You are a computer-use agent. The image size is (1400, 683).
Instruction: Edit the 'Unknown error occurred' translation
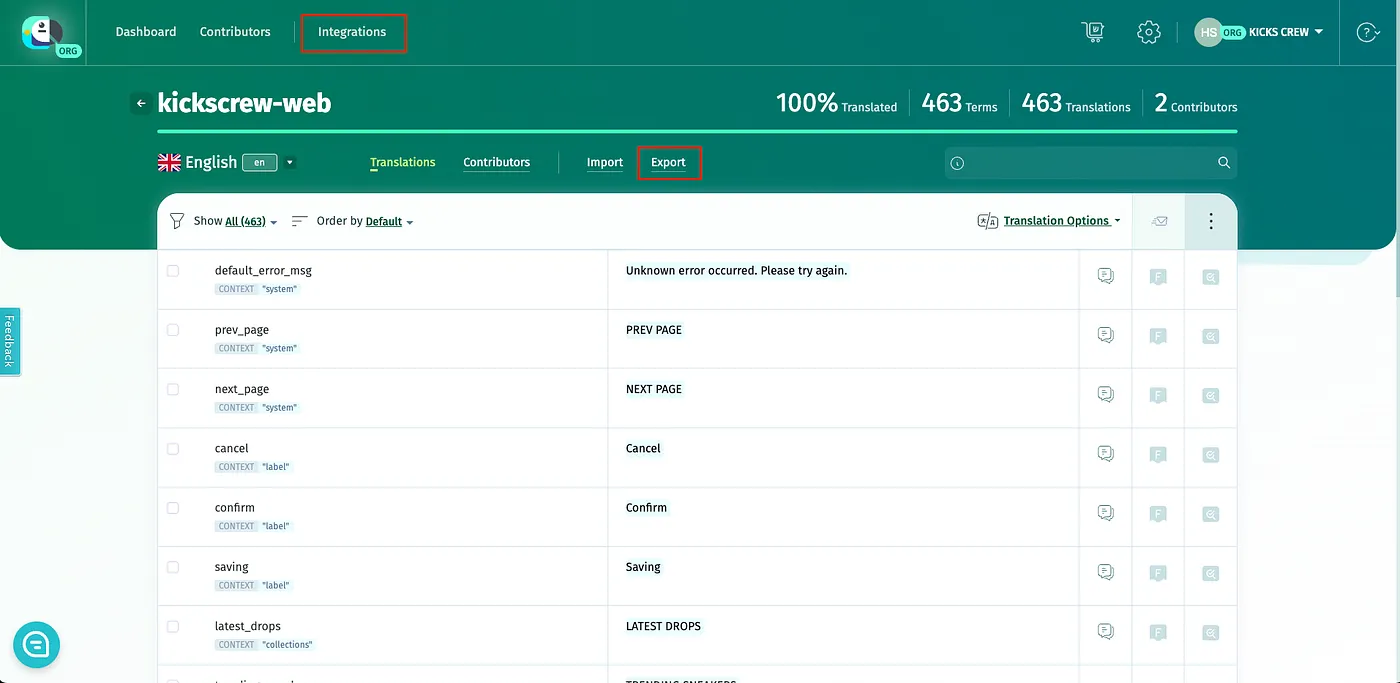point(736,271)
